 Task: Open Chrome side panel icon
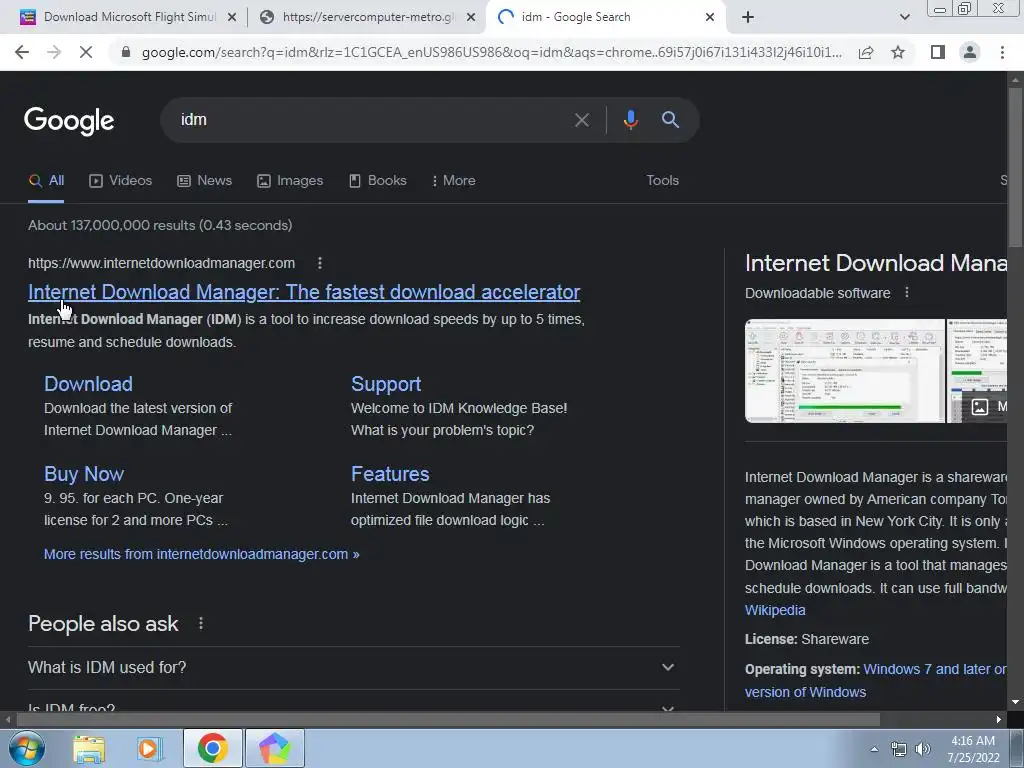tap(938, 52)
